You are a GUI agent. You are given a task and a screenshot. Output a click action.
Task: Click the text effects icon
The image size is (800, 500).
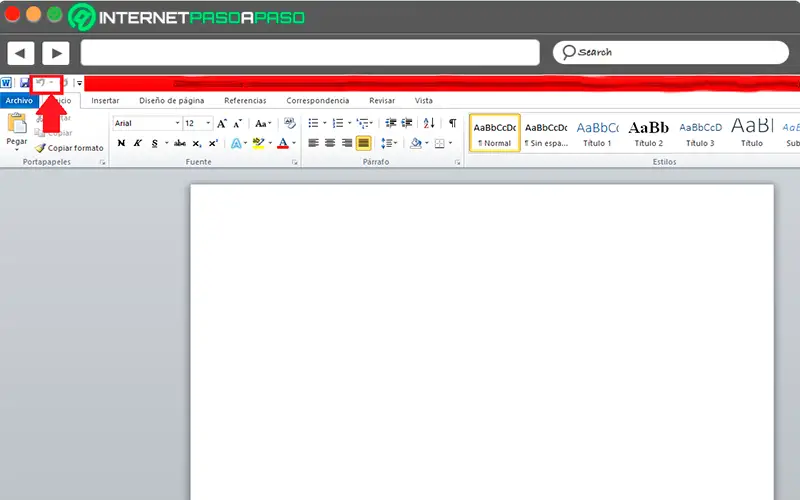(236, 143)
